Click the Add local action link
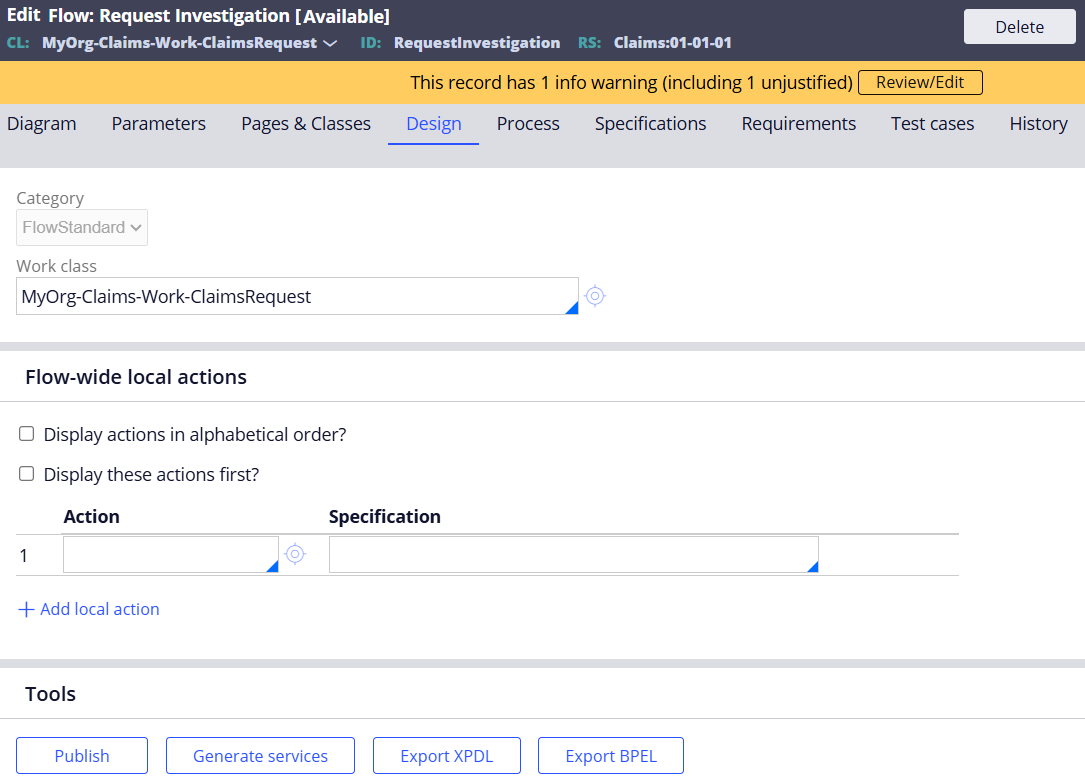Screen dimensions: 1085x777 [99, 609]
